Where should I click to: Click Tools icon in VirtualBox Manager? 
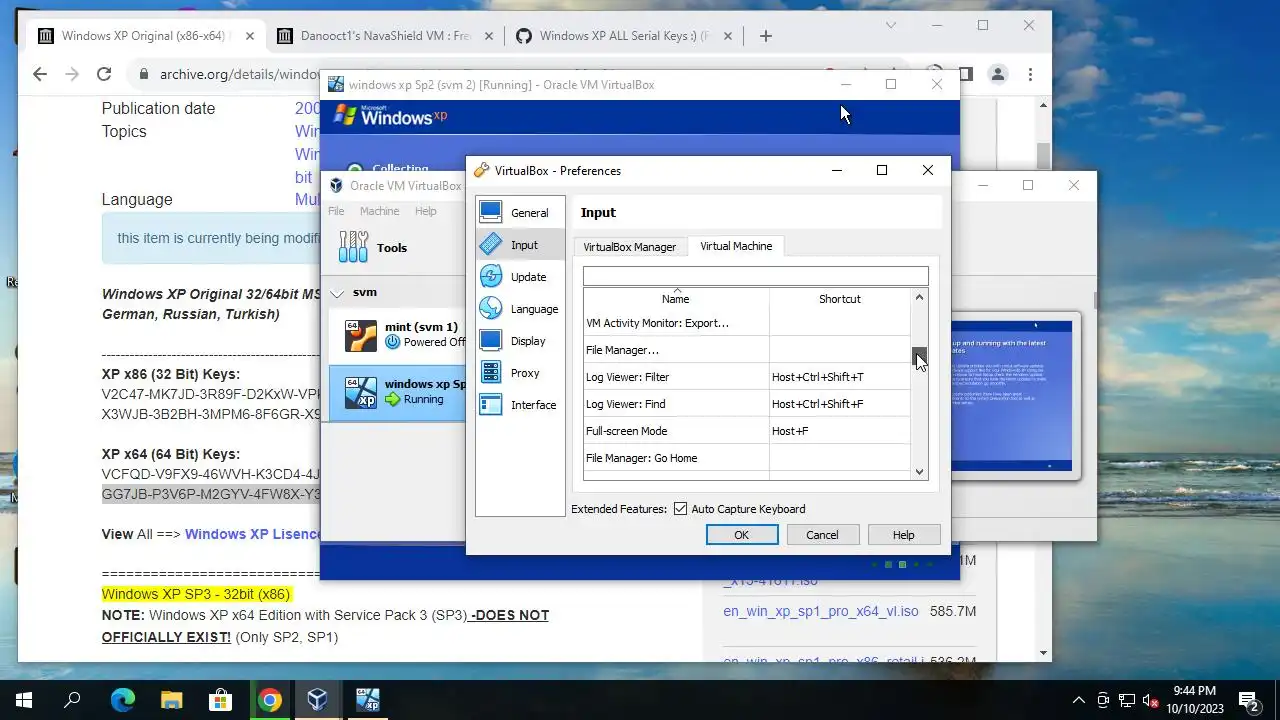point(353,247)
